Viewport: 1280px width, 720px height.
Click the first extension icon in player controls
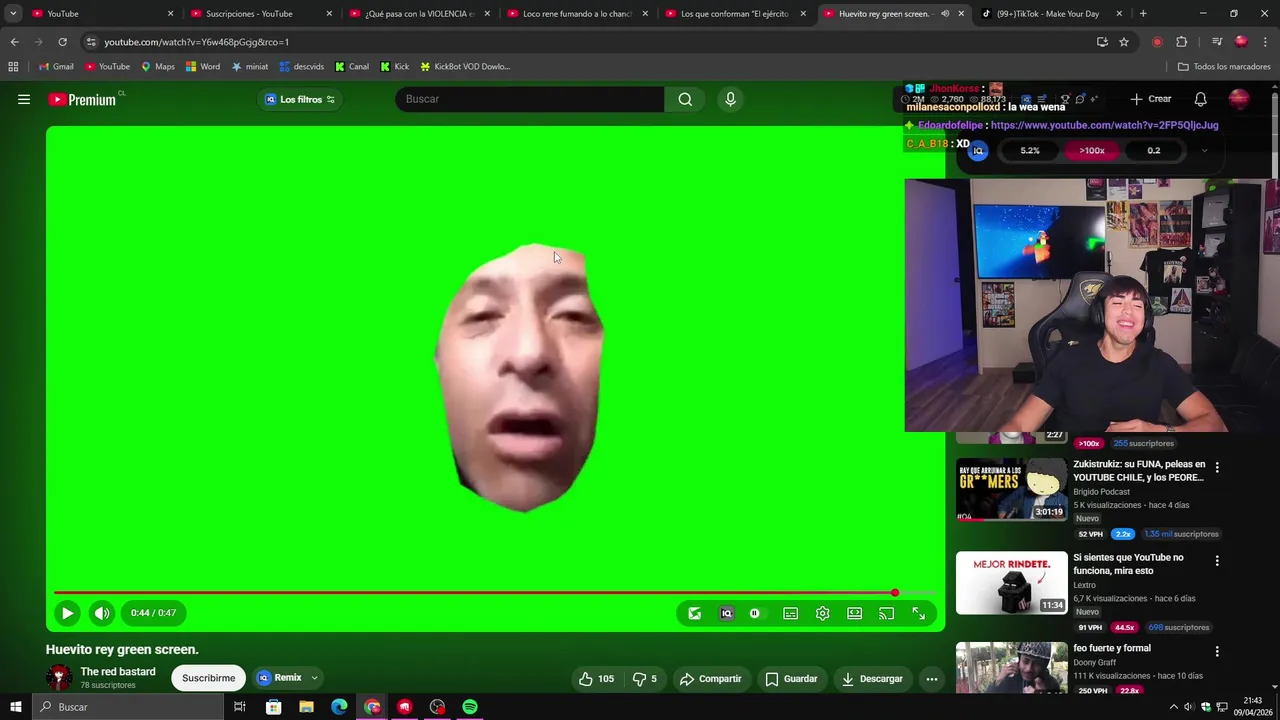tap(695, 613)
